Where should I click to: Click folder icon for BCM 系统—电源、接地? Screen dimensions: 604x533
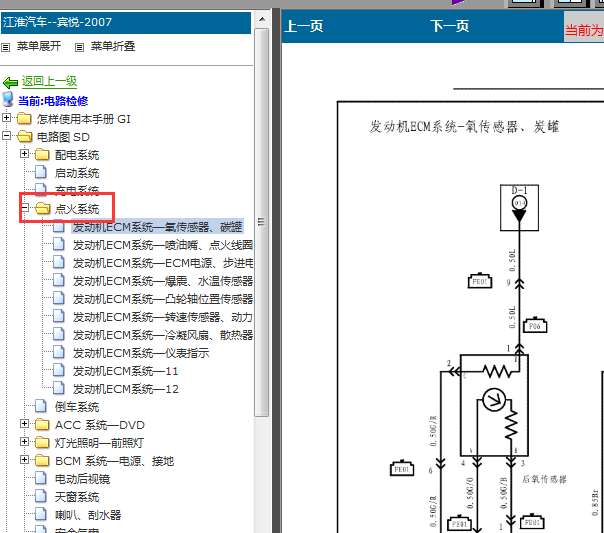click(42, 461)
